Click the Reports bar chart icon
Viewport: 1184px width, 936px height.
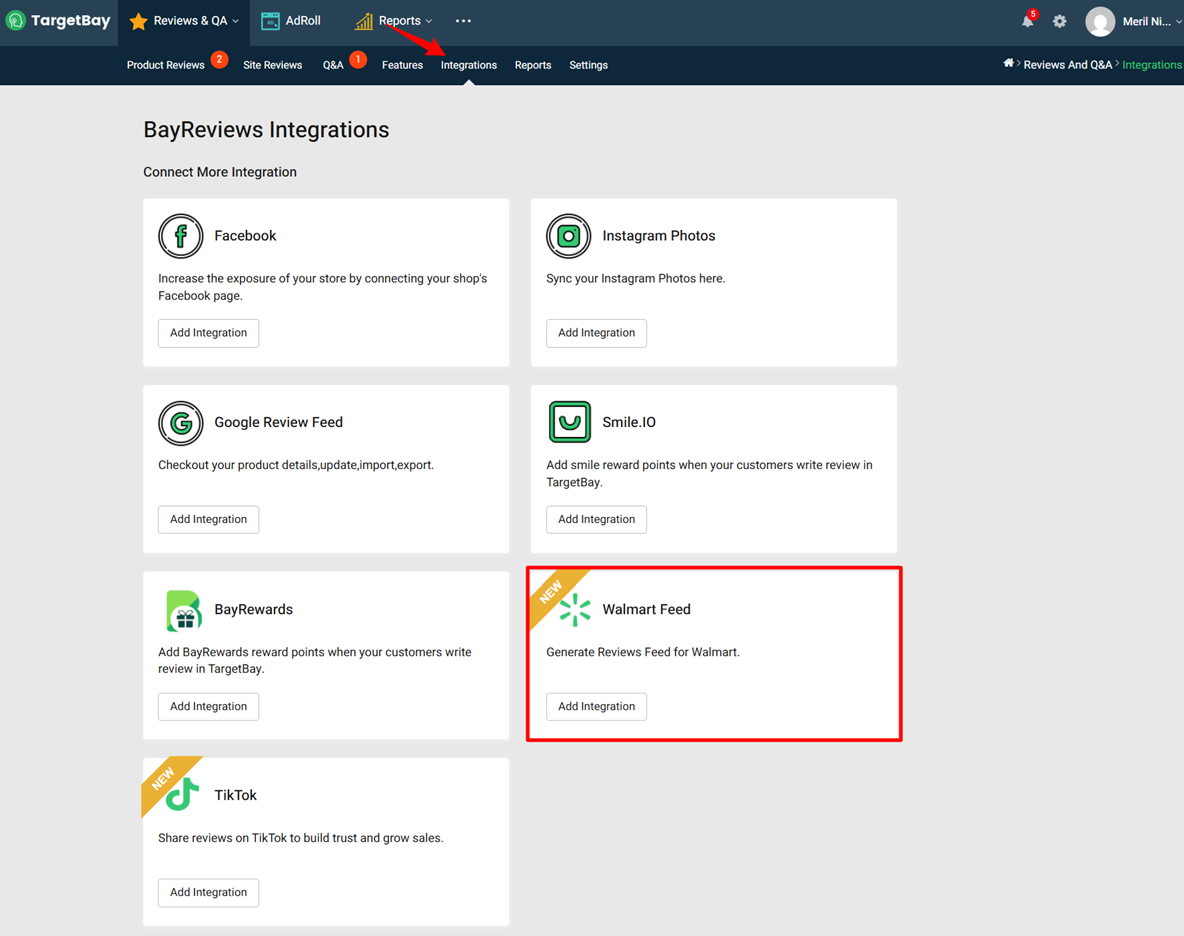tap(364, 21)
